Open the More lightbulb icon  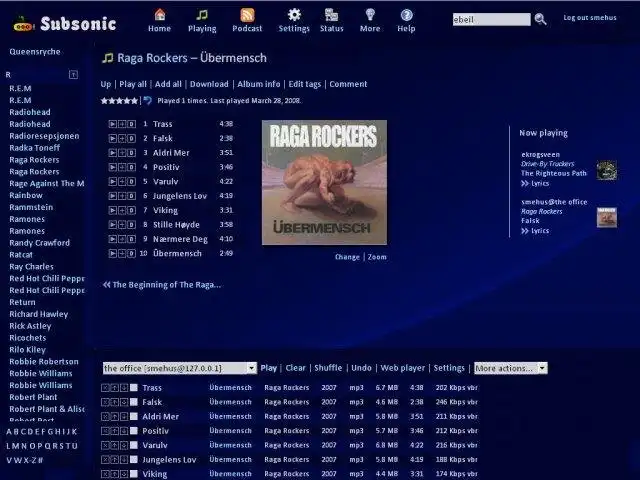pyautogui.click(x=370, y=15)
